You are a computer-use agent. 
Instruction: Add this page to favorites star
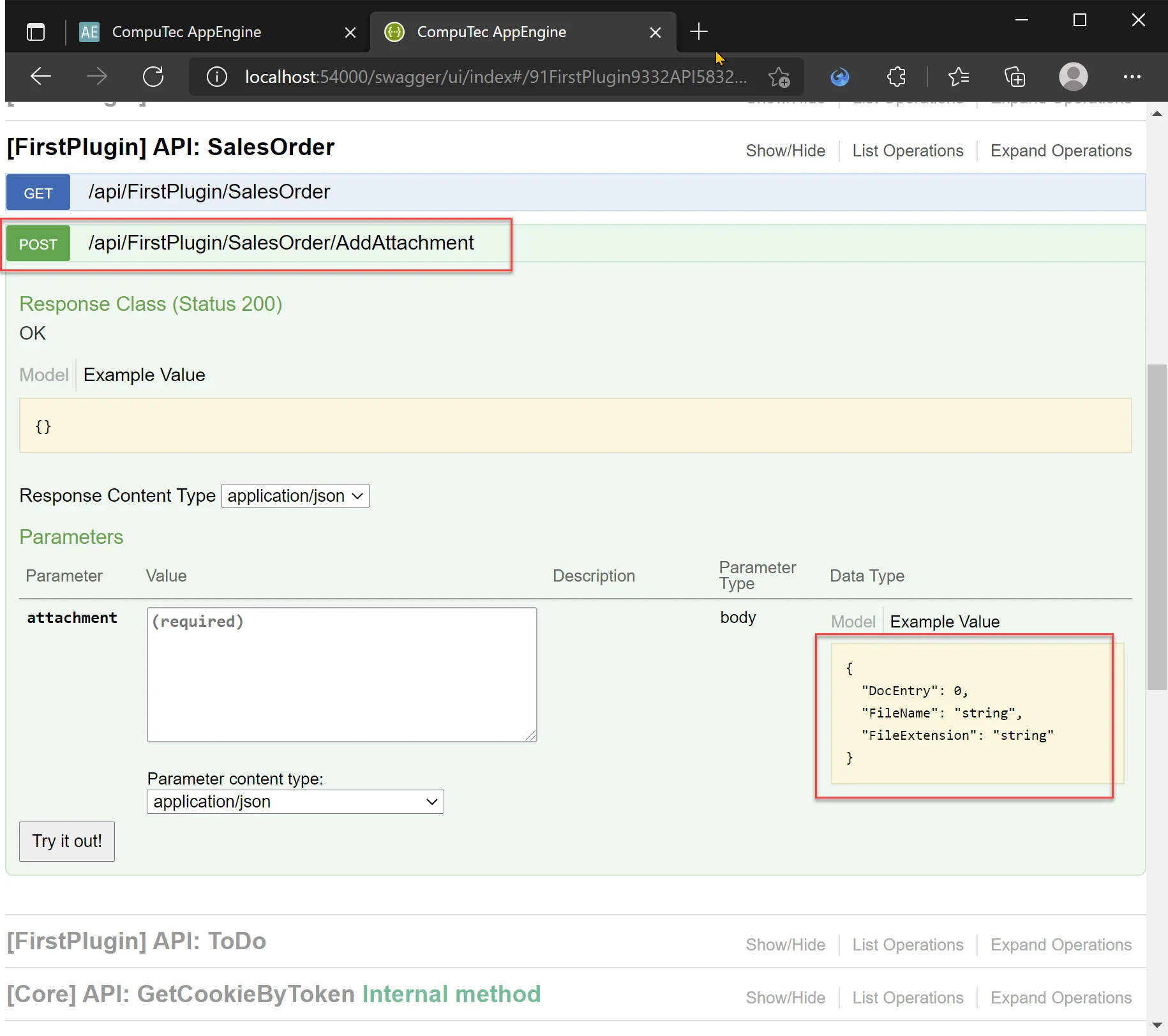pos(779,77)
